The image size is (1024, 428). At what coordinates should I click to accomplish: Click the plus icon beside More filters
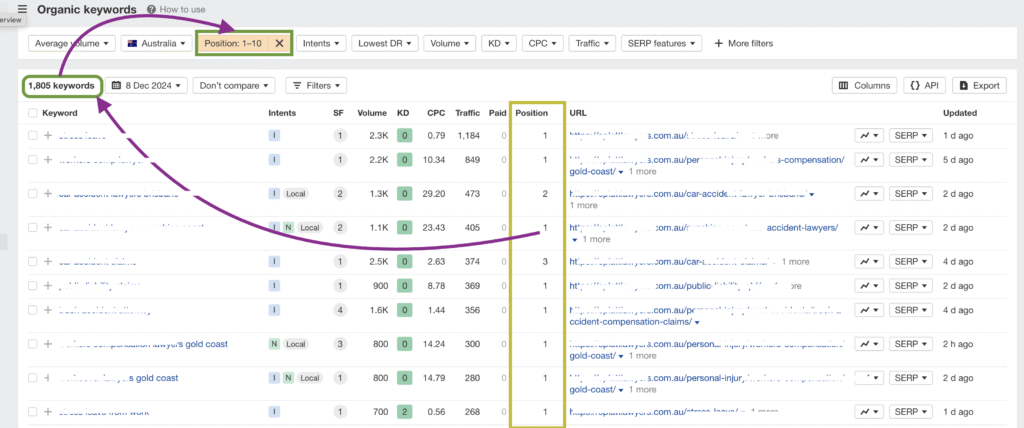coord(716,43)
